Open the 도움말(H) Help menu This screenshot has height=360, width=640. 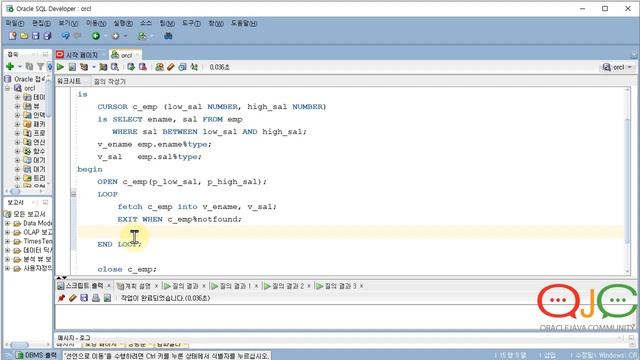244,23
